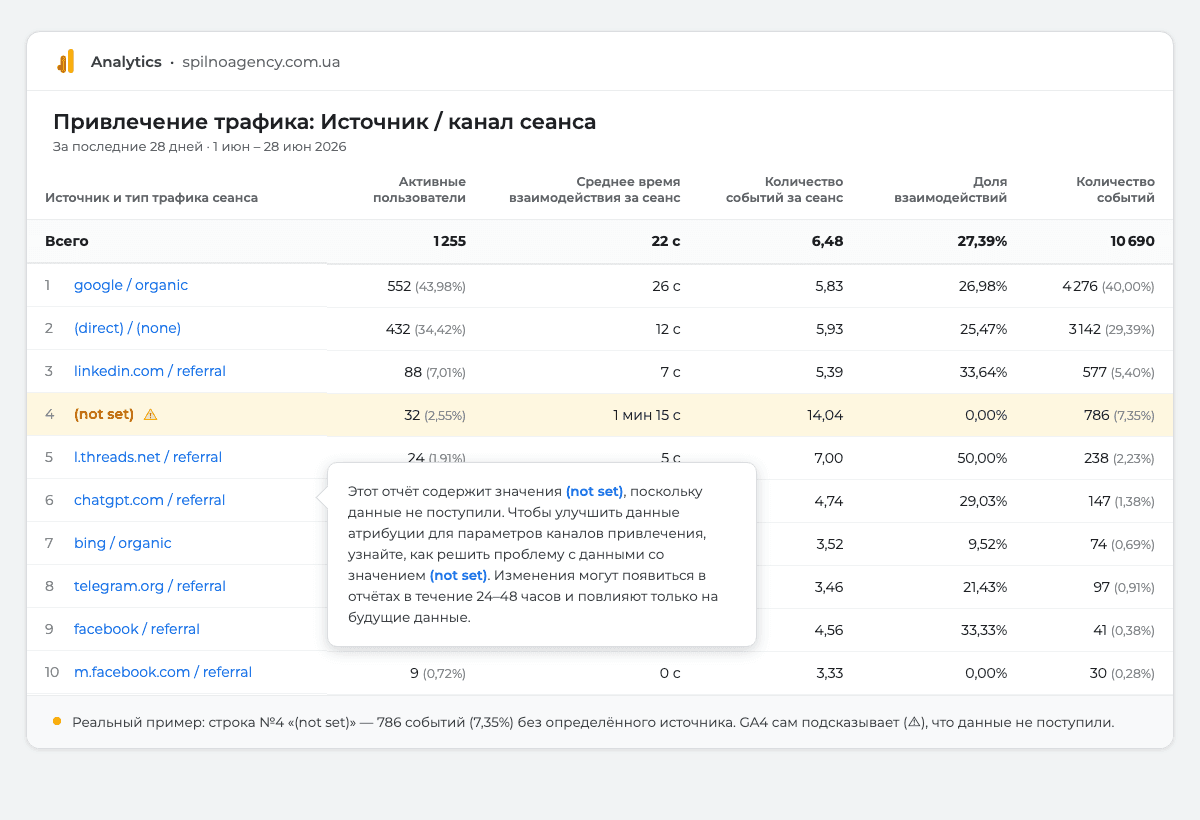
Task: Click first (not set) link in tooltip
Action: tap(594, 491)
